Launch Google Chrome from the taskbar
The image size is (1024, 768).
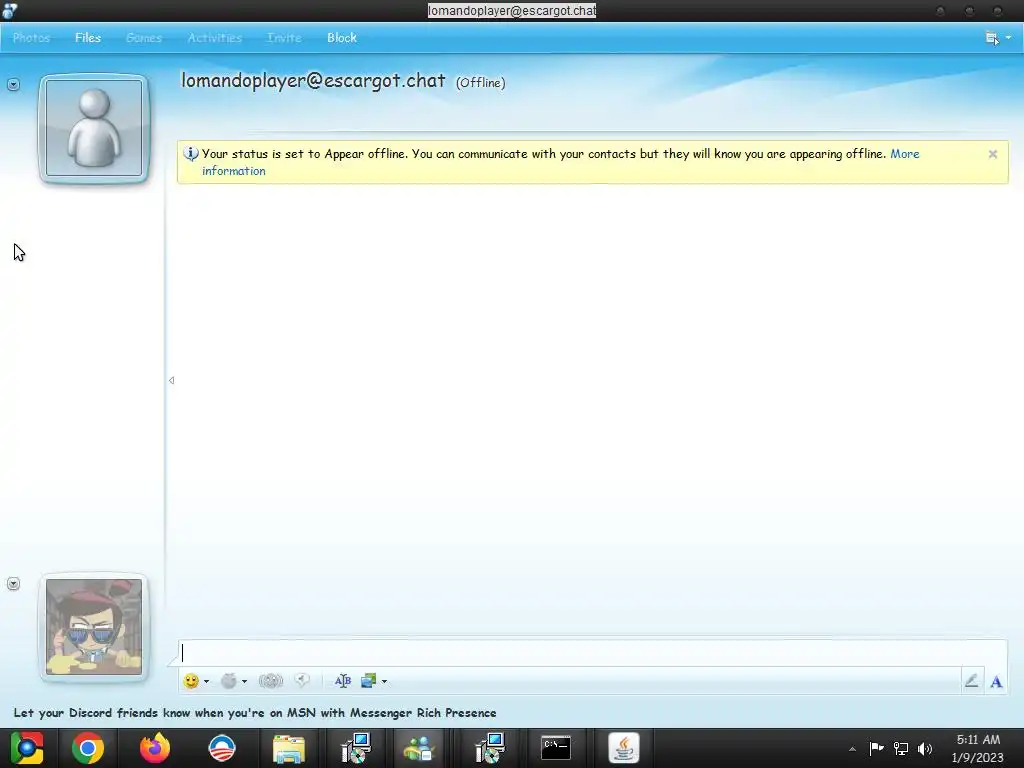pyautogui.click(x=88, y=748)
